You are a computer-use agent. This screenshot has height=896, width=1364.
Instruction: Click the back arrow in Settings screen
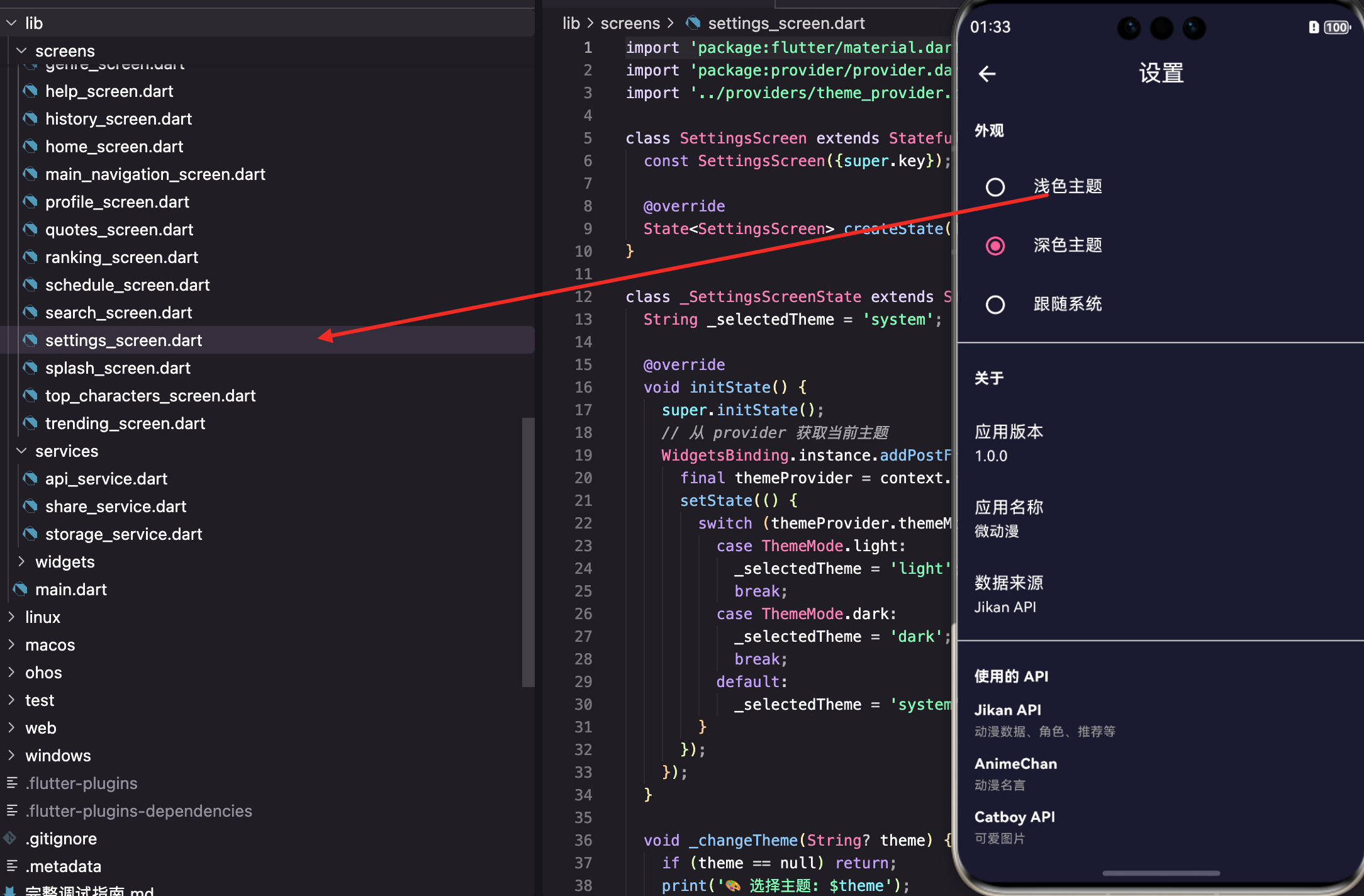(x=987, y=74)
